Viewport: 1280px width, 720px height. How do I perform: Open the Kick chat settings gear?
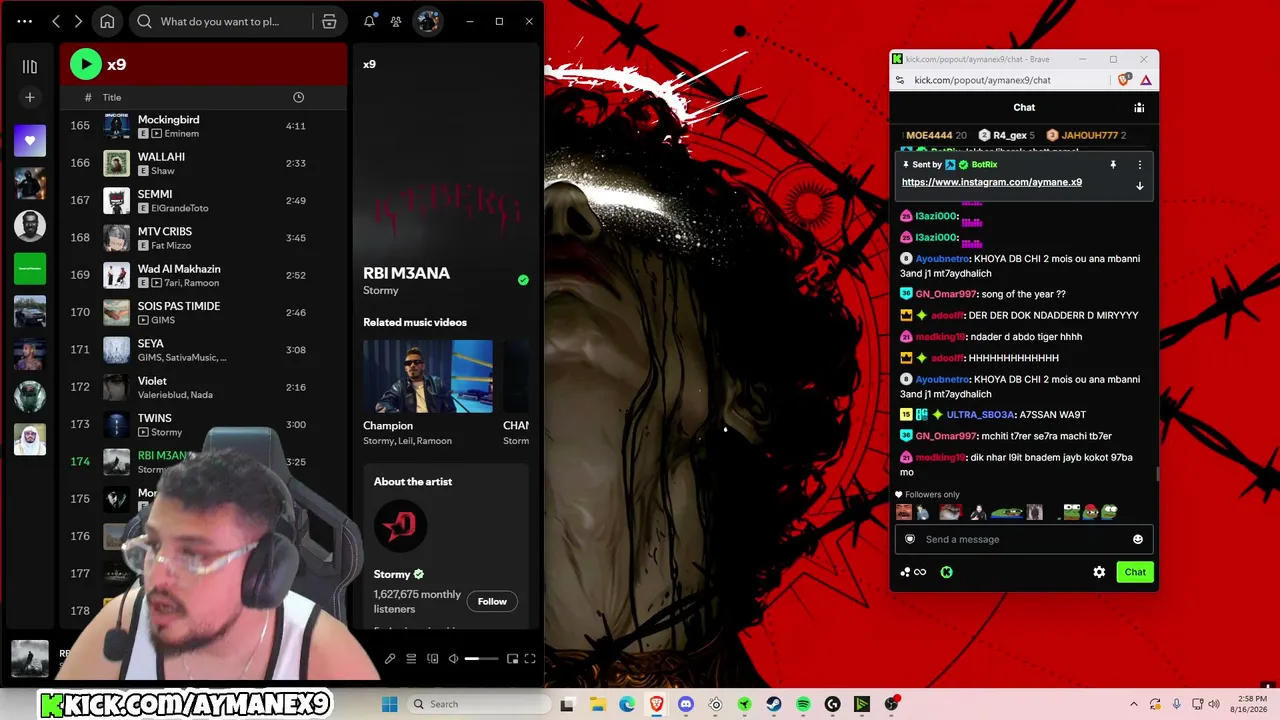tap(1099, 572)
